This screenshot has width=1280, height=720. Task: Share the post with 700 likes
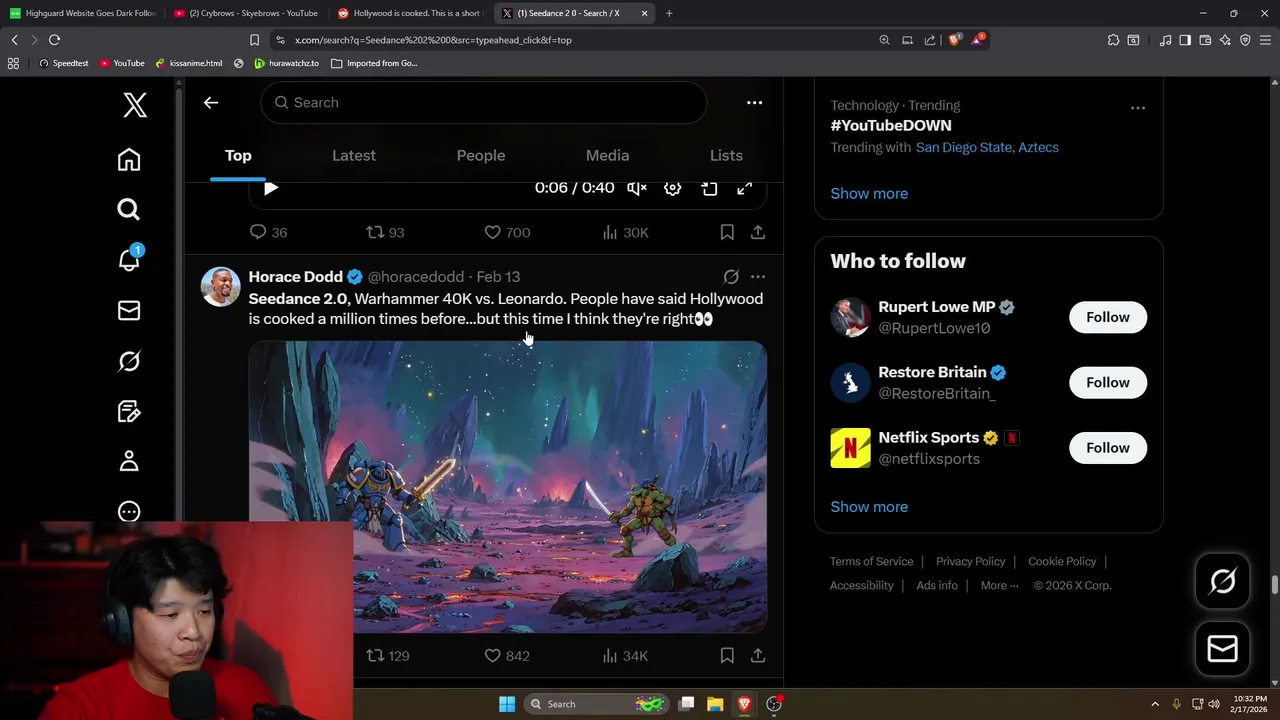point(758,232)
